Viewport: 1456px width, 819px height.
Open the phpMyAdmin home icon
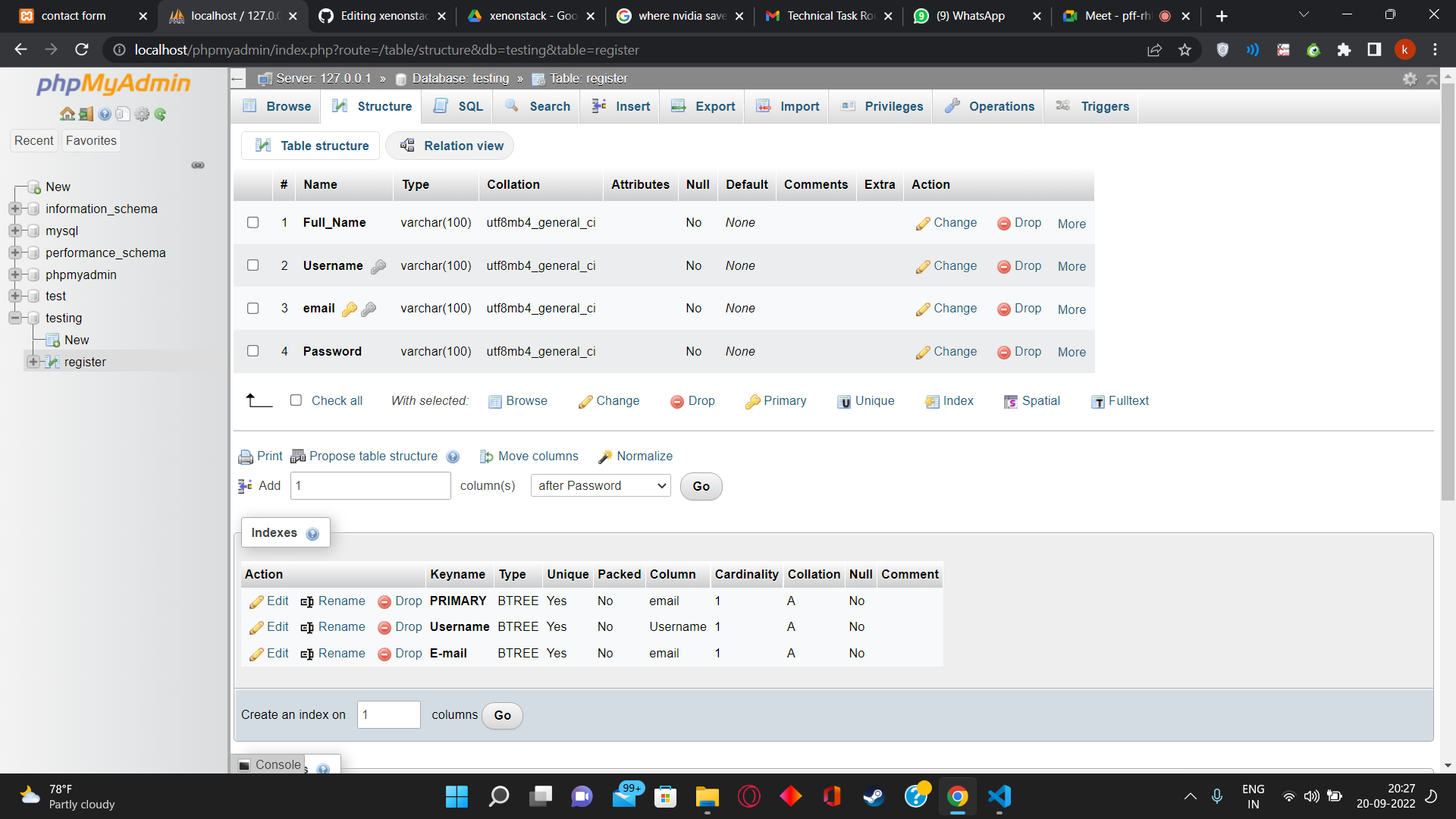(67, 114)
